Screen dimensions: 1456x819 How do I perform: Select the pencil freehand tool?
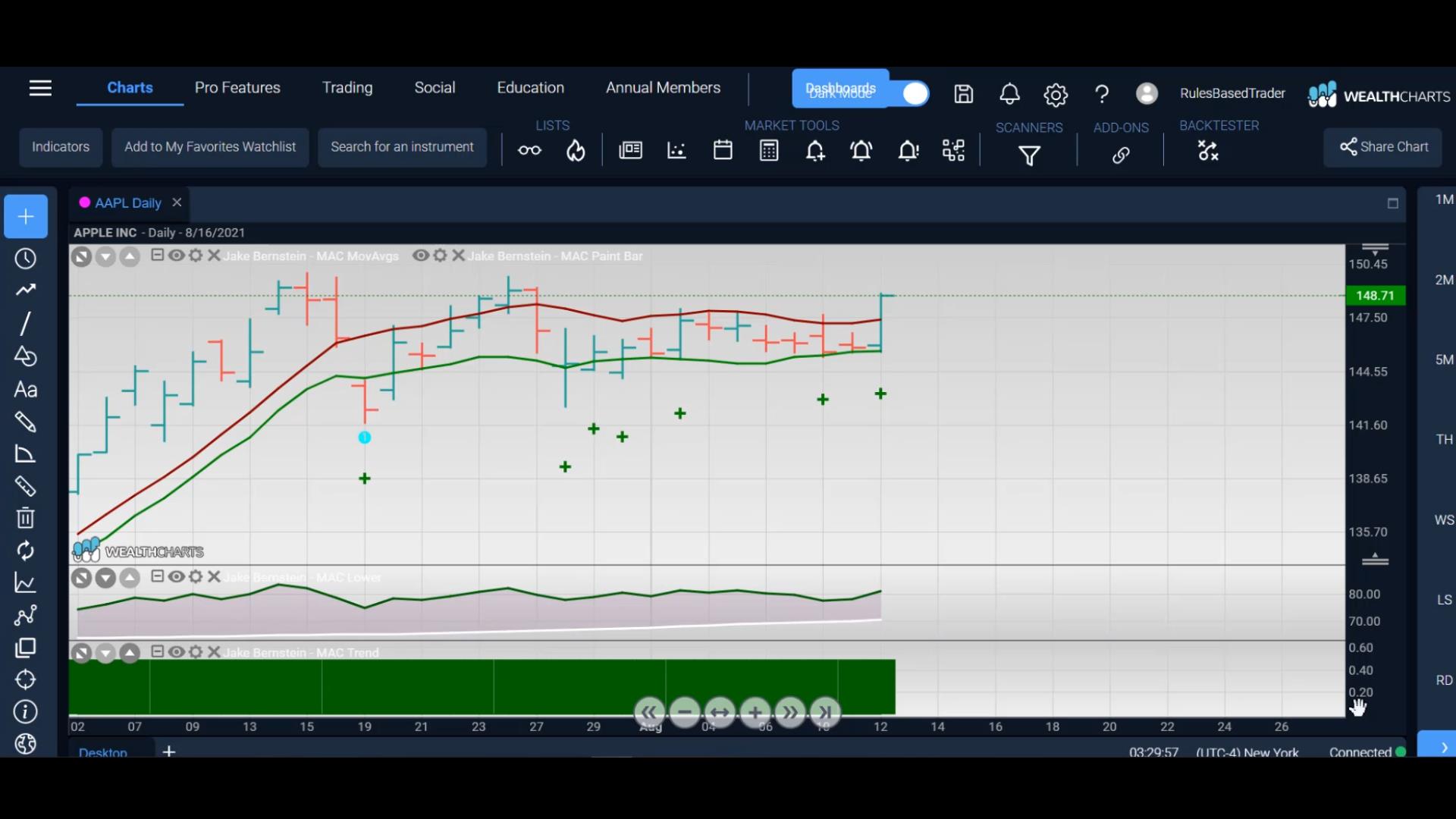pos(26,422)
